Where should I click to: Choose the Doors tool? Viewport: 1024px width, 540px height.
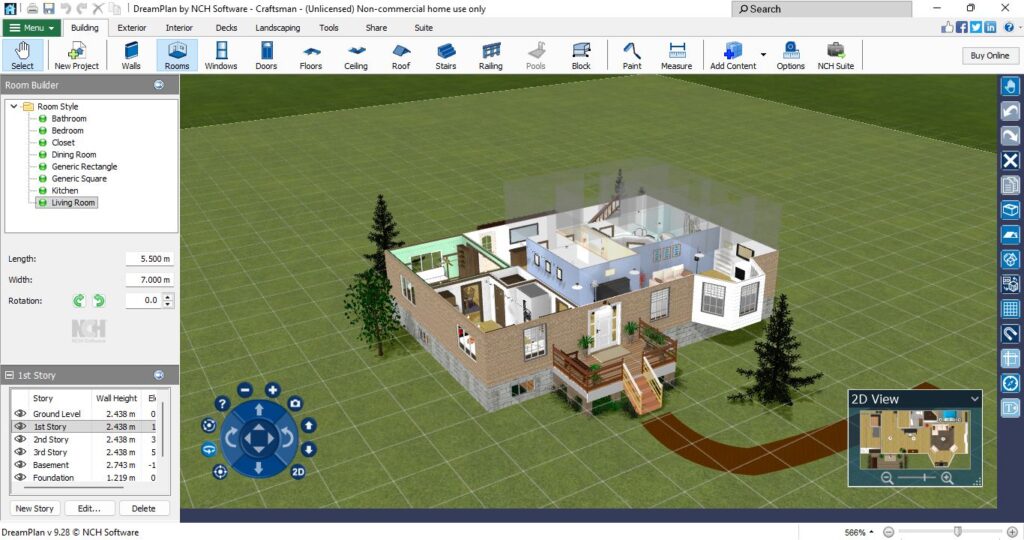[266, 56]
